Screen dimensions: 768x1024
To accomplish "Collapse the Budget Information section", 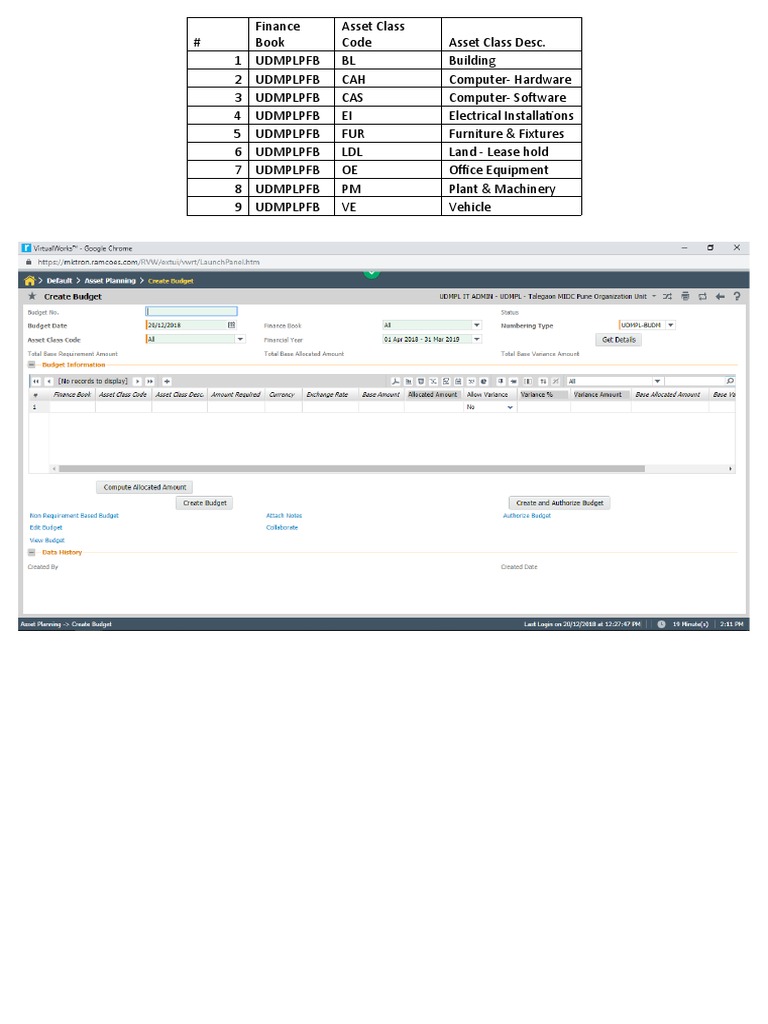I will pyautogui.click(x=32, y=365).
